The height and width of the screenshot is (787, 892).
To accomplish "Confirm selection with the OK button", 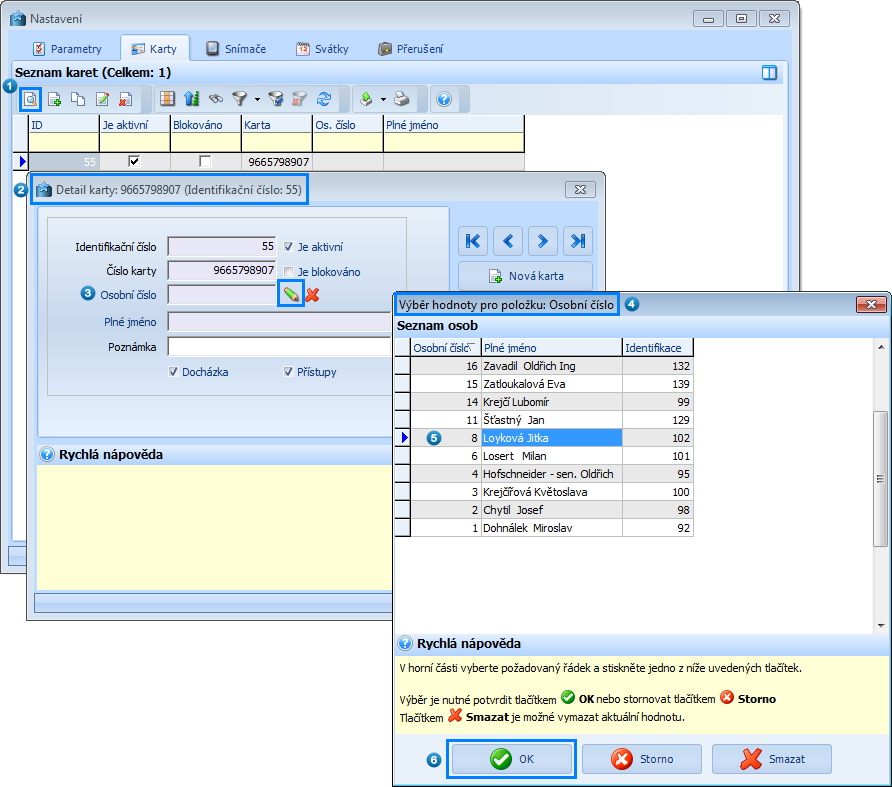I will click(x=511, y=759).
